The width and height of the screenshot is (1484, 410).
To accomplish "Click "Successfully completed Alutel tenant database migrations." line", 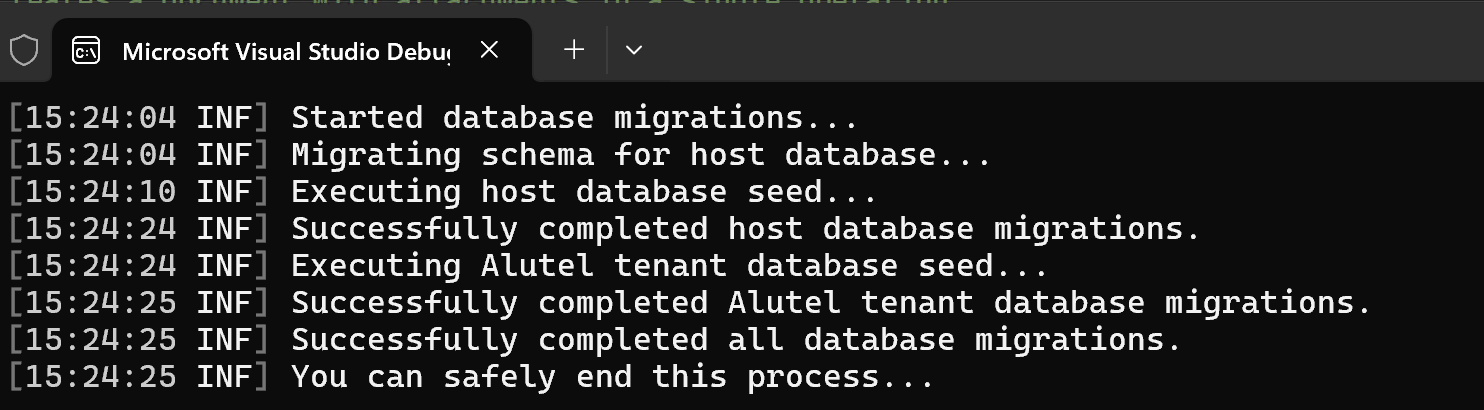I will (x=830, y=303).
